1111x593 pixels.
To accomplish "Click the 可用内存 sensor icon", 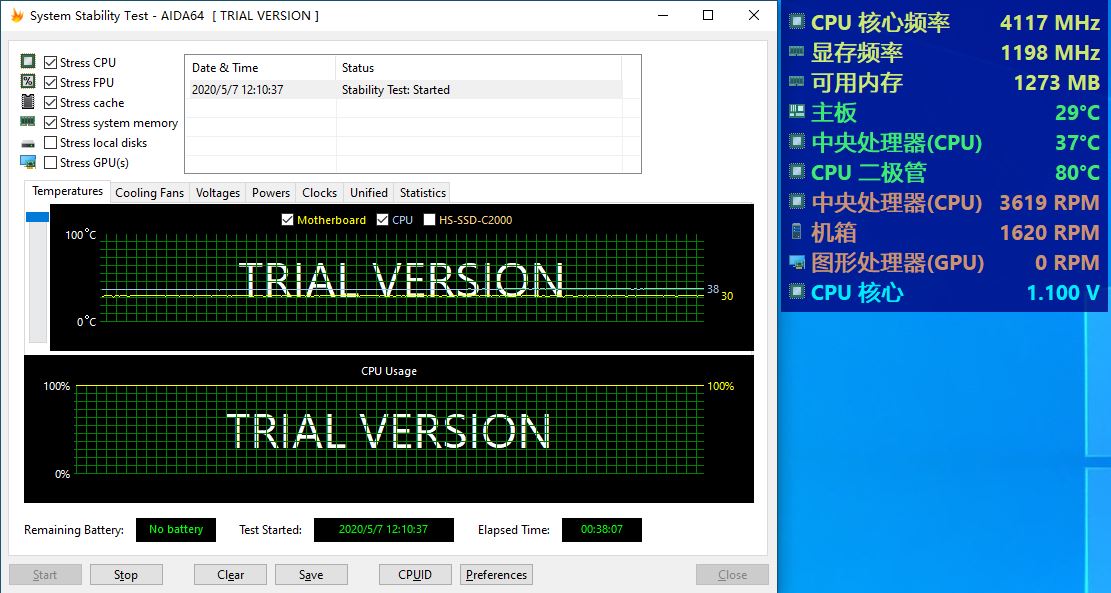I will click(797, 82).
